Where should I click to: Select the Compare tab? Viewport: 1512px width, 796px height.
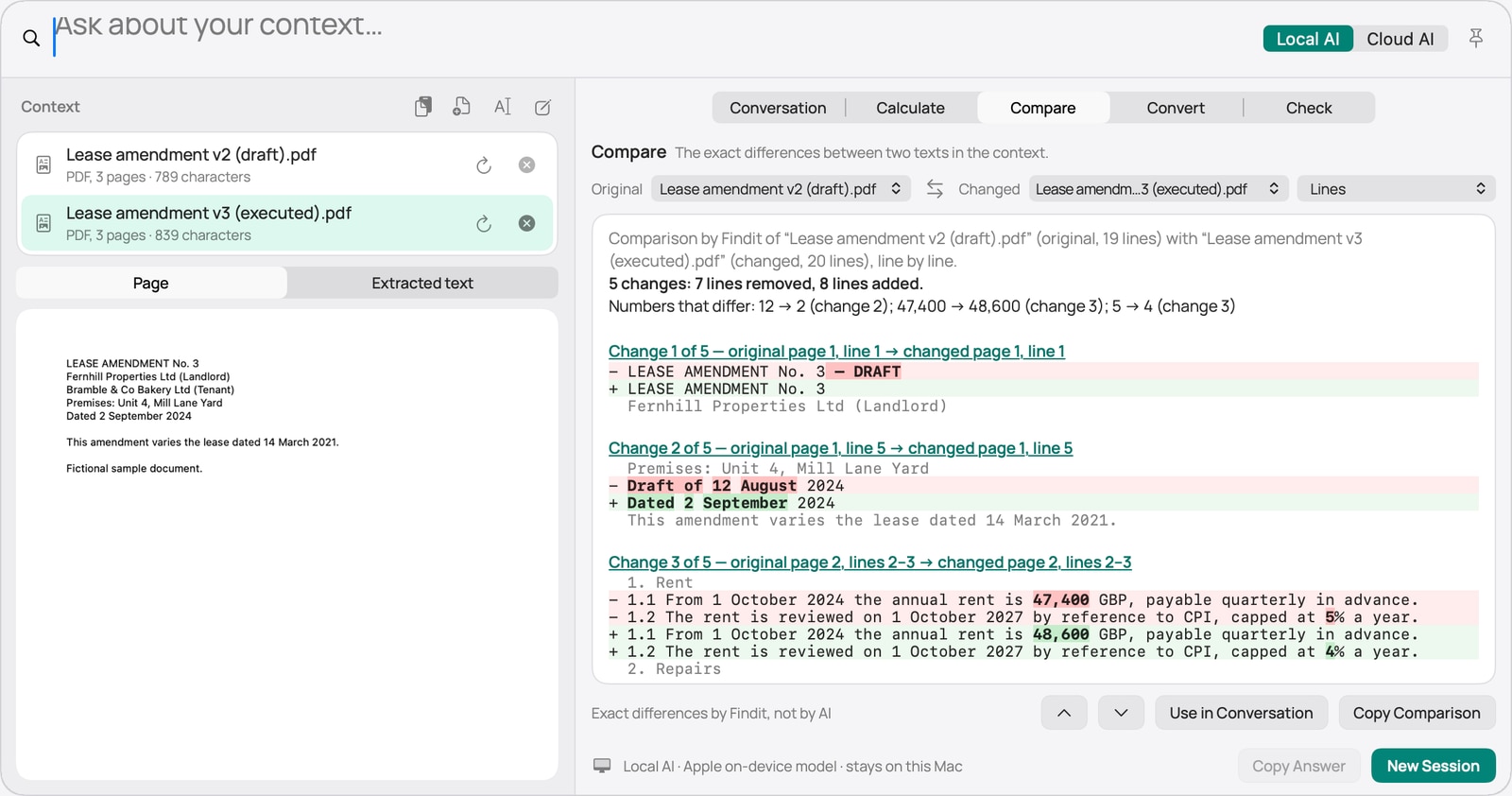(1043, 108)
